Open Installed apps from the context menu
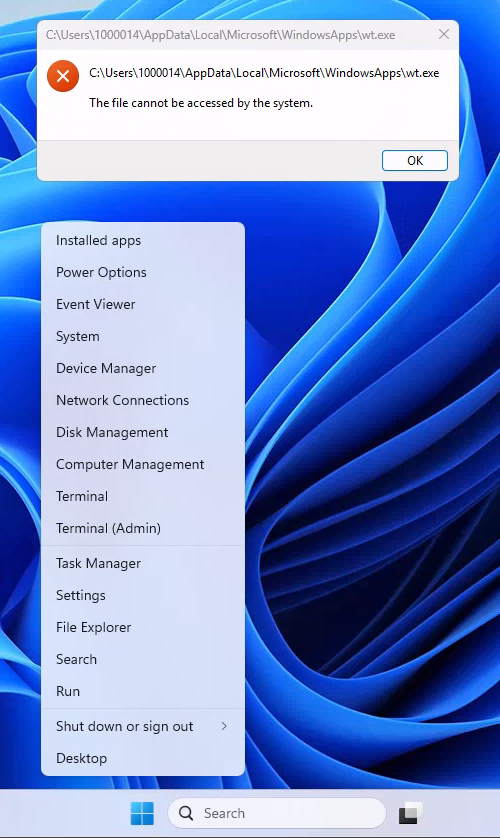The height and width of the screenshot is (838, 500). click(143, 240)
